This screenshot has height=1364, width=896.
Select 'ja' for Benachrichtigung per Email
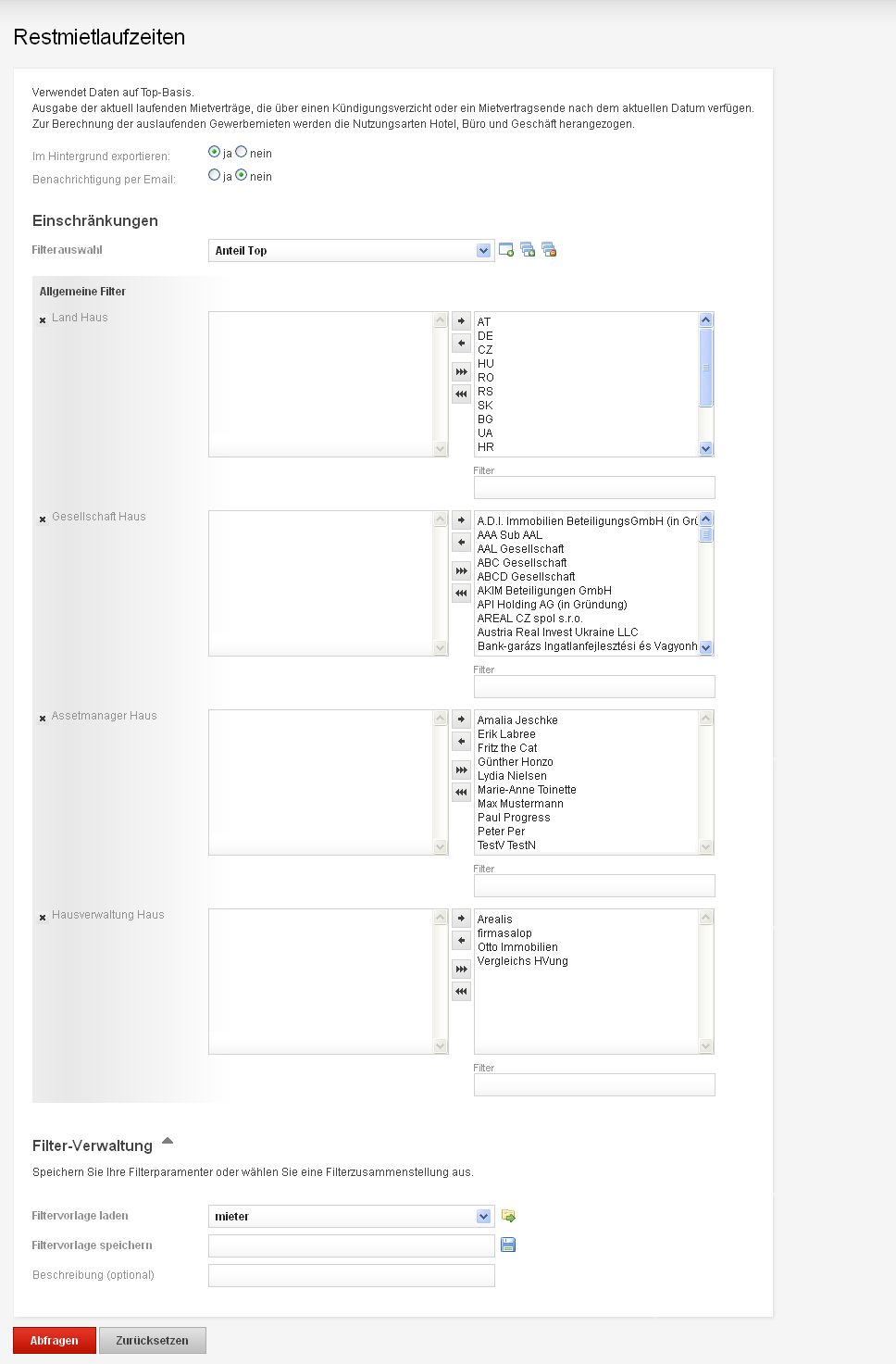point(215,175)
